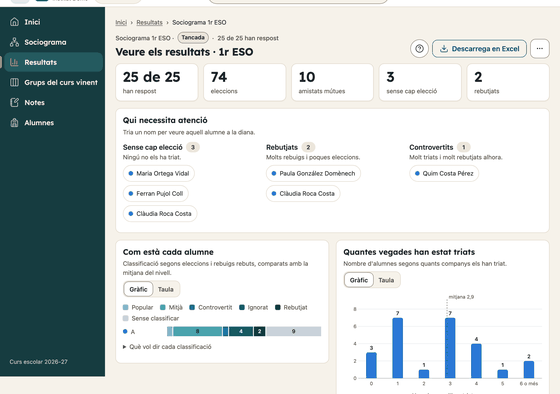This screenshot has width=560, height=394.
Task: Select the Sociograma network icon
Action: coord(14,42)
